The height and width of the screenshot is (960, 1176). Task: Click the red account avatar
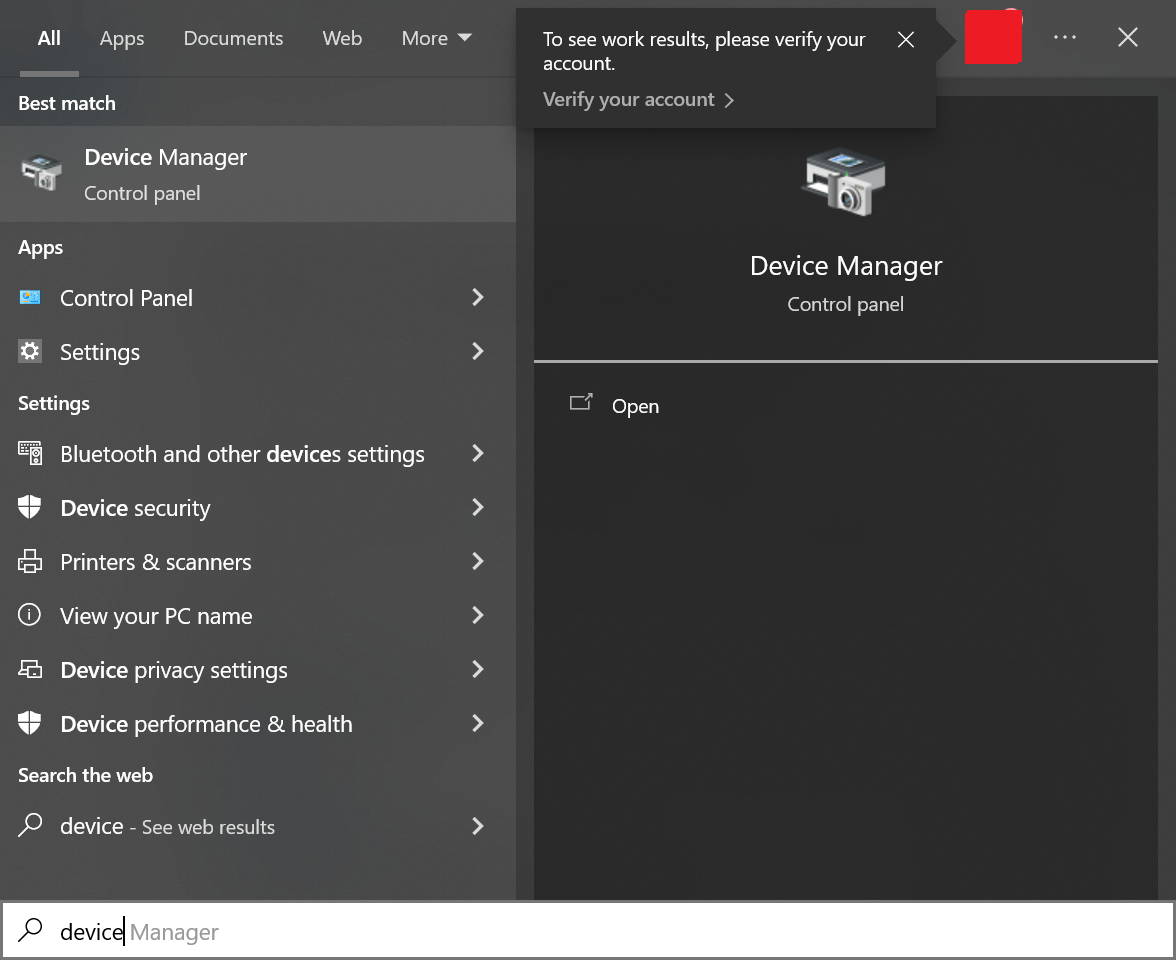point(993,37)
